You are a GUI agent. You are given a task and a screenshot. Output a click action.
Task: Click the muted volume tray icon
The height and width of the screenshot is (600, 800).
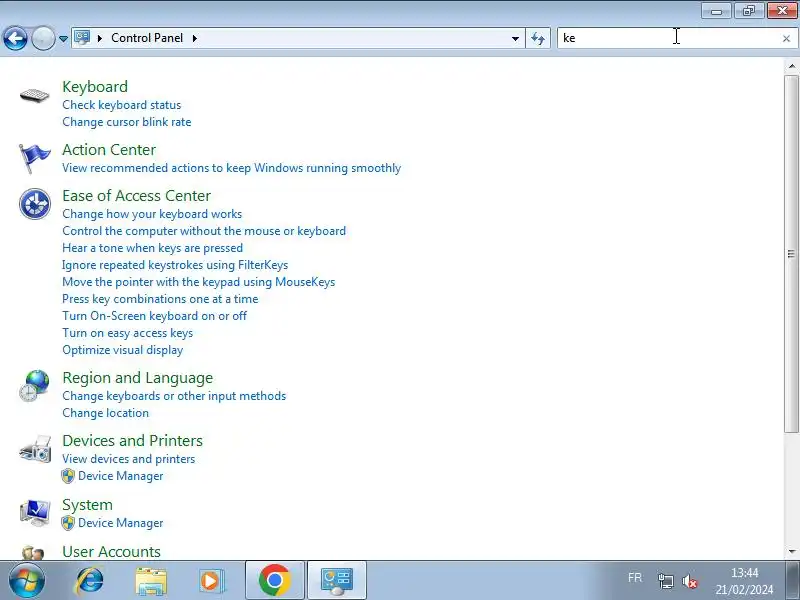[x=690, y=581]
